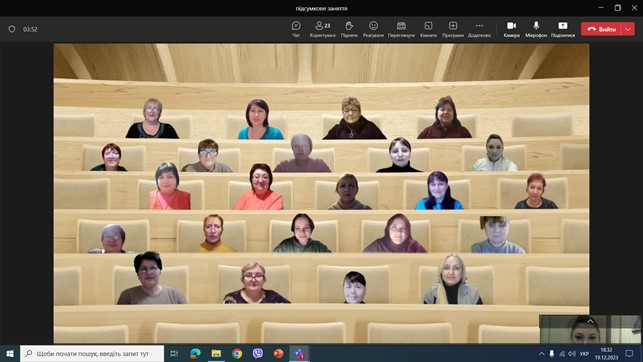Click the Windows taskbar search field
643x362 pixels.
[92, 353]
